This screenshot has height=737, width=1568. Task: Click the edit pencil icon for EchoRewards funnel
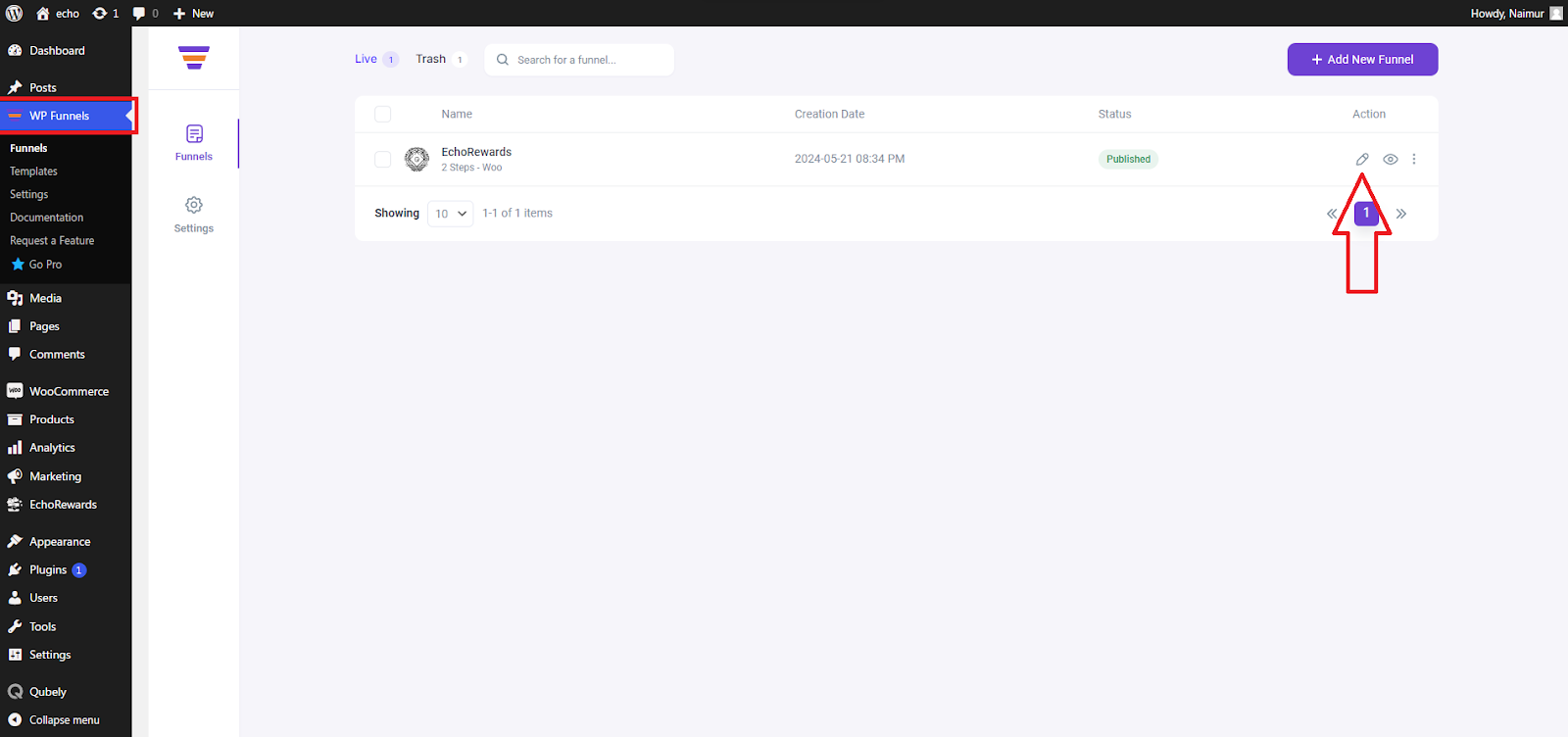pyautogui.click(x=1362, y=159)
